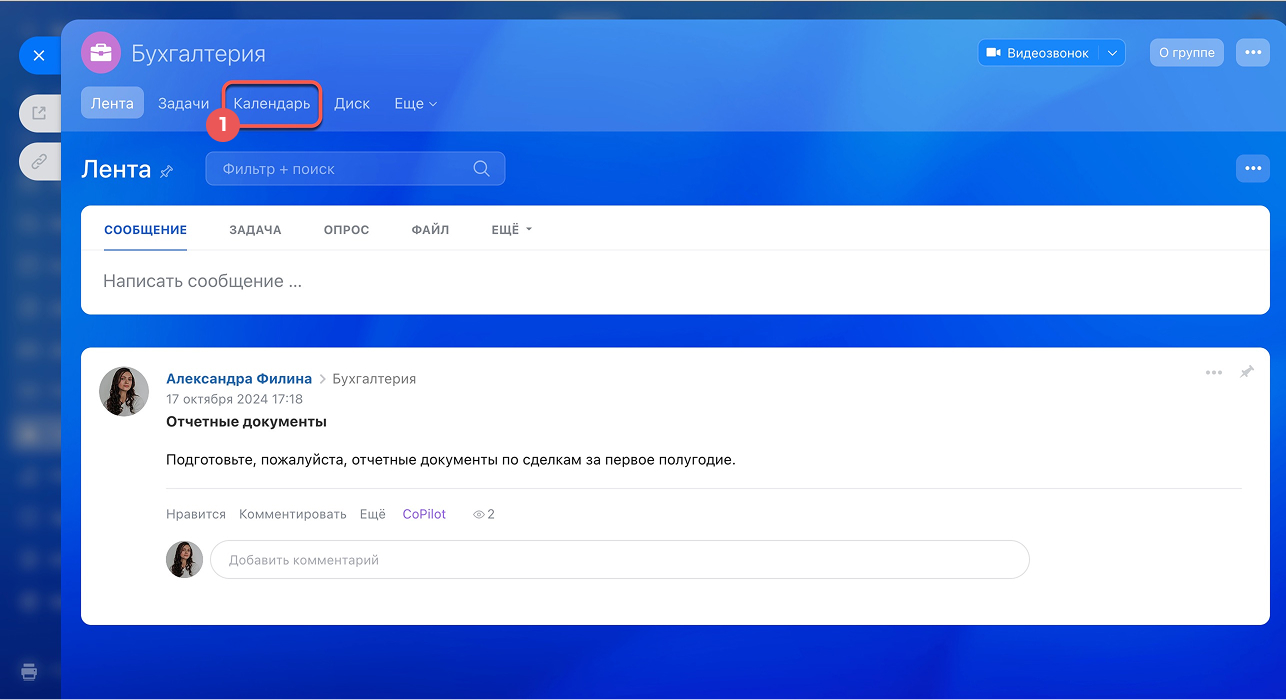Expand the Еще menu in navigation
Screen dimensions: 1286x700
point(415,104)
